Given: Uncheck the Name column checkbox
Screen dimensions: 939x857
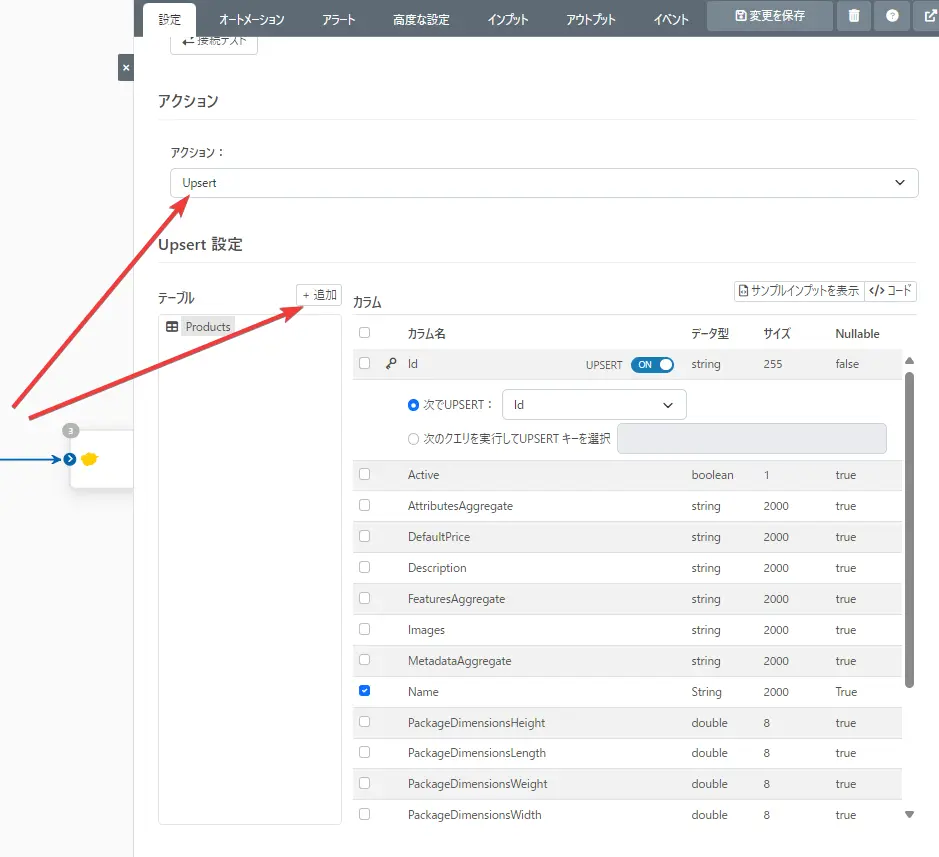Looking at the screenshot, I should tap(364, 691).
